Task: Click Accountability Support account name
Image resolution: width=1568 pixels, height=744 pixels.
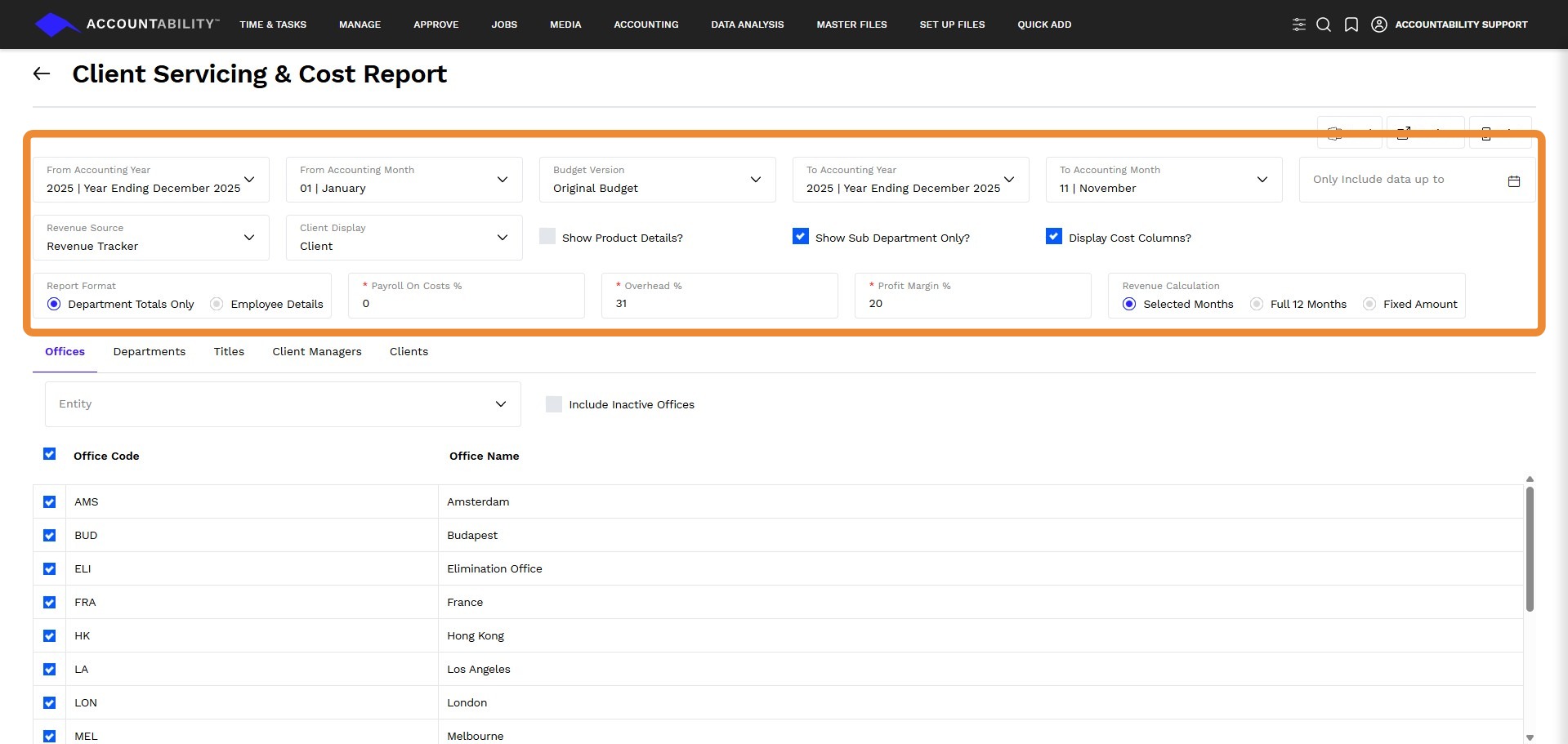Action: (1461, 25)
